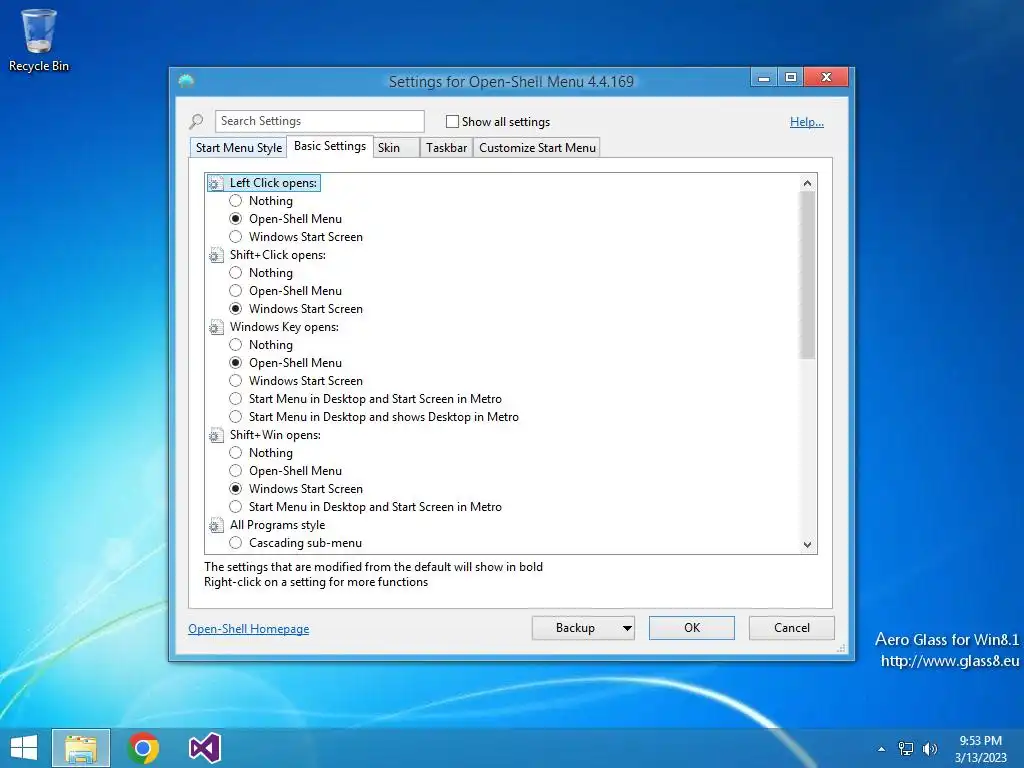Select Open-Shell Menu under Shift+Click opens

[236, 291]
